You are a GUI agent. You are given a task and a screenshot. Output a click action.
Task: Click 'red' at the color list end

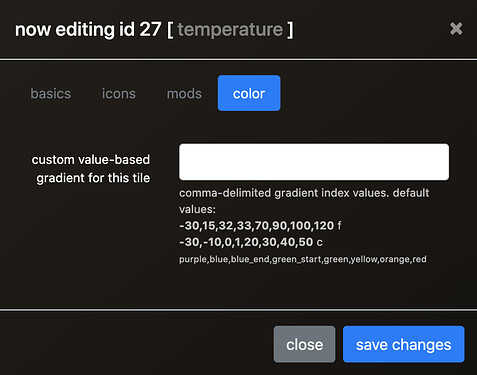tap(419, 259)
